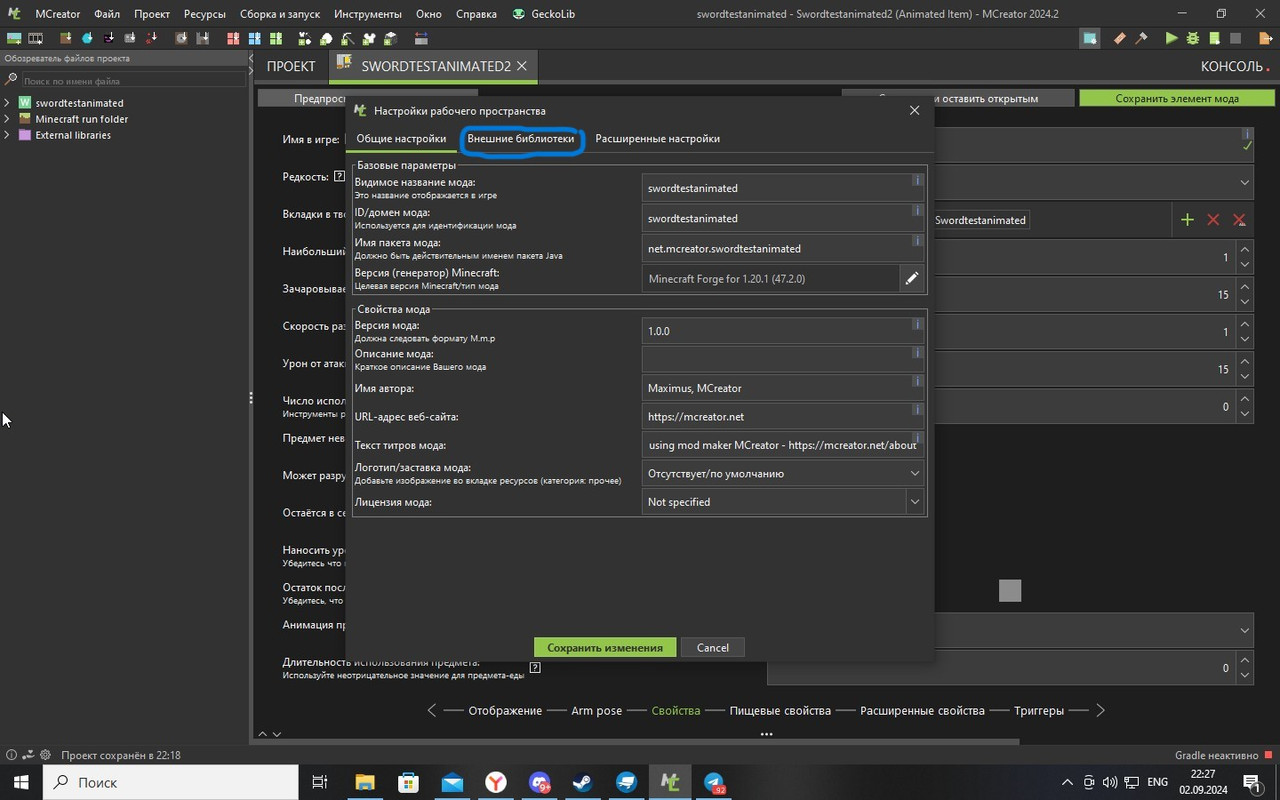Viewport: 1280px width, 800px height.
Task: Click the create texture icon in toolbar
Action: coord(14,39)
